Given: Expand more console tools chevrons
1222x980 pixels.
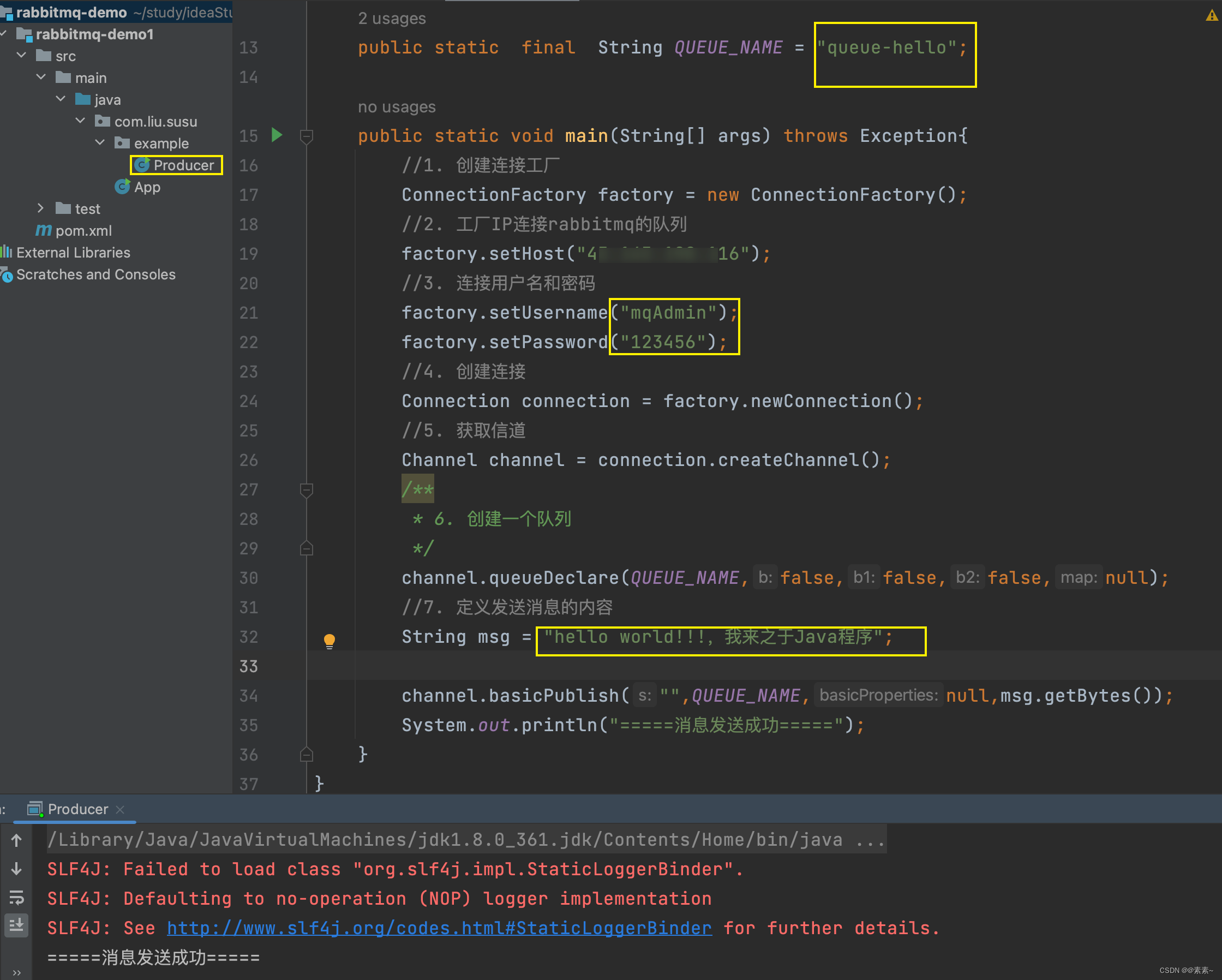Looking at the screenshot, I should (16, 972).
